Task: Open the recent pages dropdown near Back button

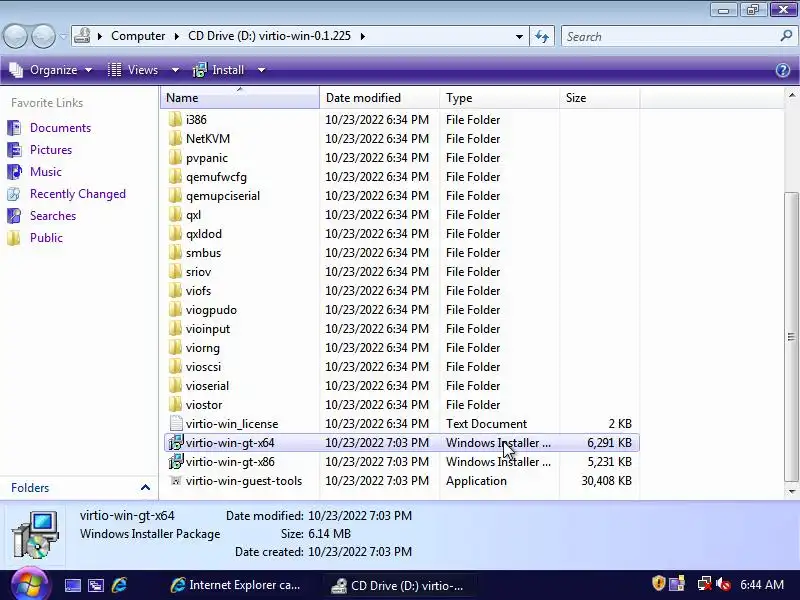Action: (x=63, y=37)
